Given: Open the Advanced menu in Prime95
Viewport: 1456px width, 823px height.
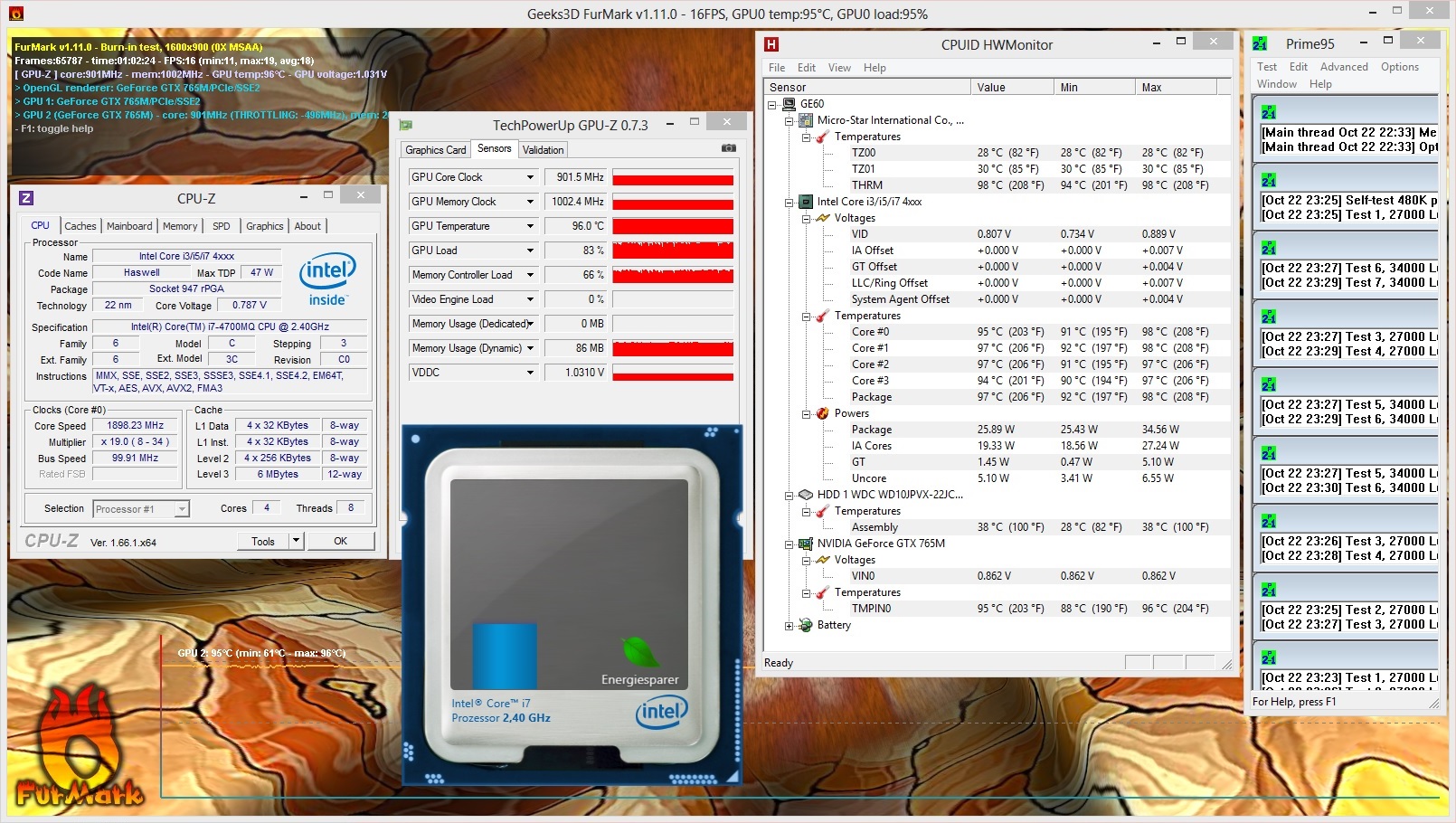Looking at the screenshot, I should point(1344,67).
